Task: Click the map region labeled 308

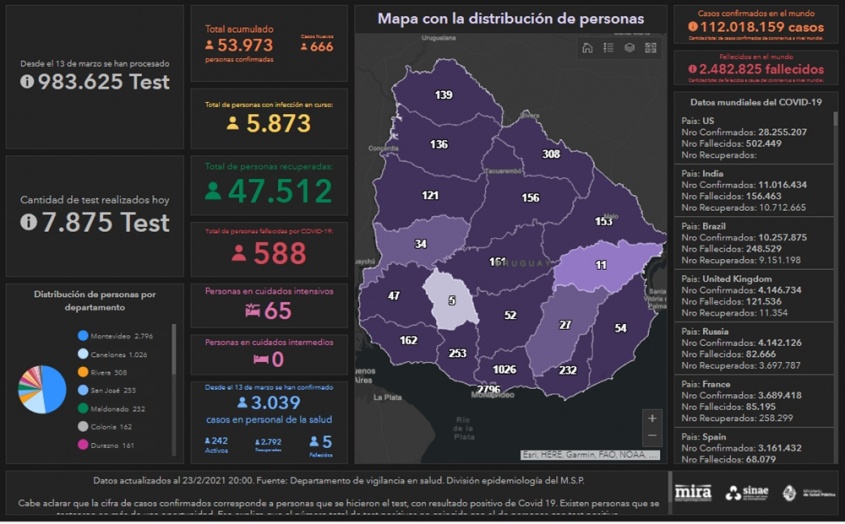Action: (x=551, y=154)
